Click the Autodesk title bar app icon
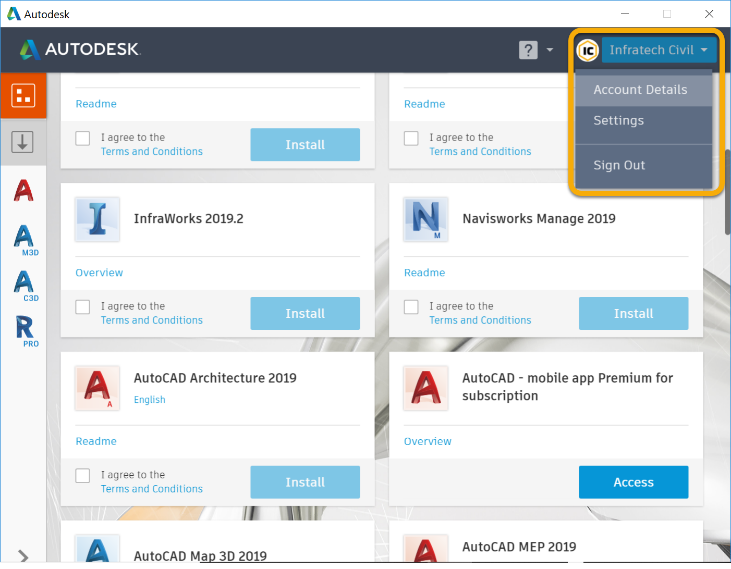Viewport: 731px width, 569px height. (x=14, y=14)
